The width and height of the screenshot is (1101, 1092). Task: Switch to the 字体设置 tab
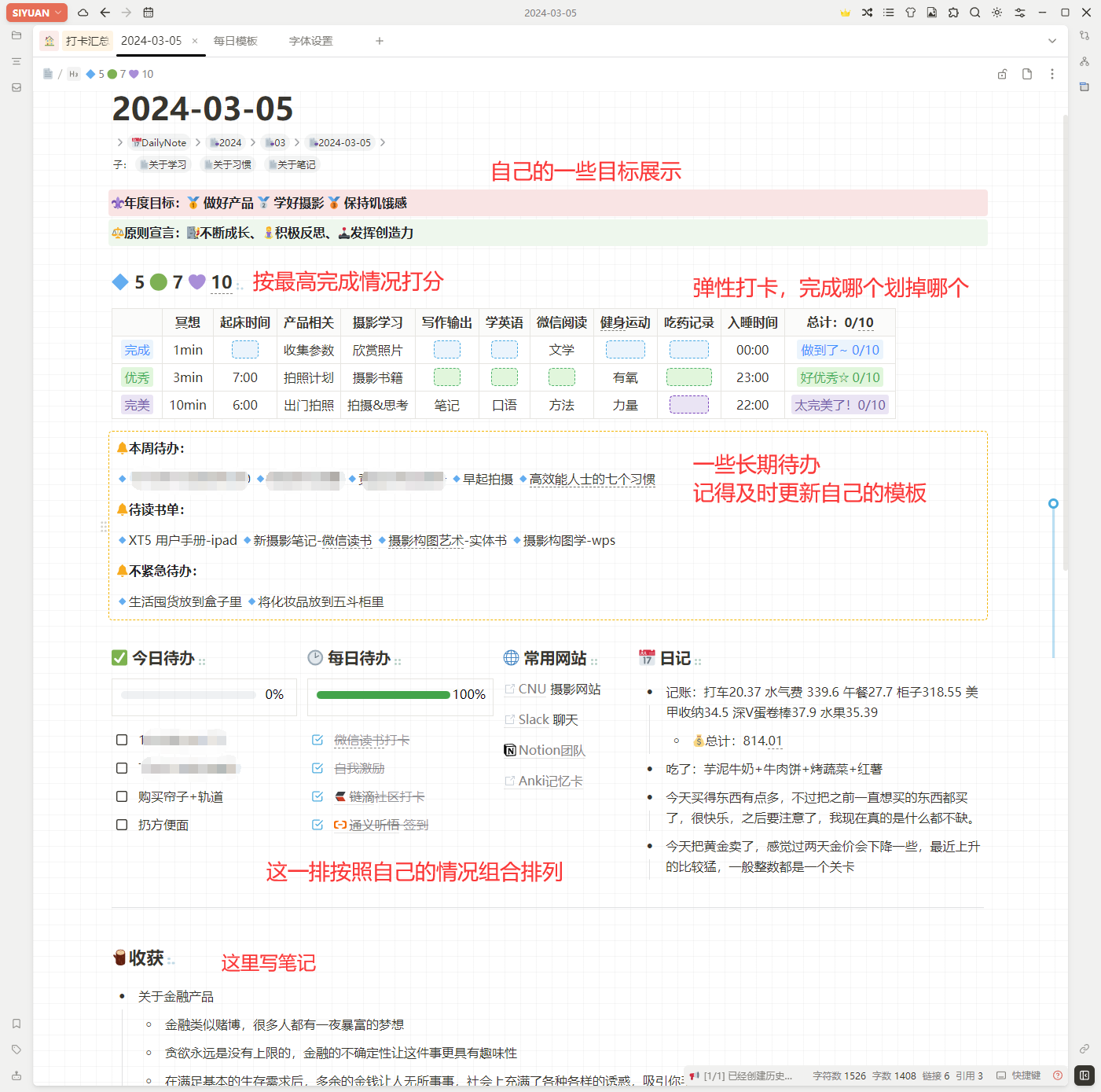pyautogui.click(x=311, y=41)
